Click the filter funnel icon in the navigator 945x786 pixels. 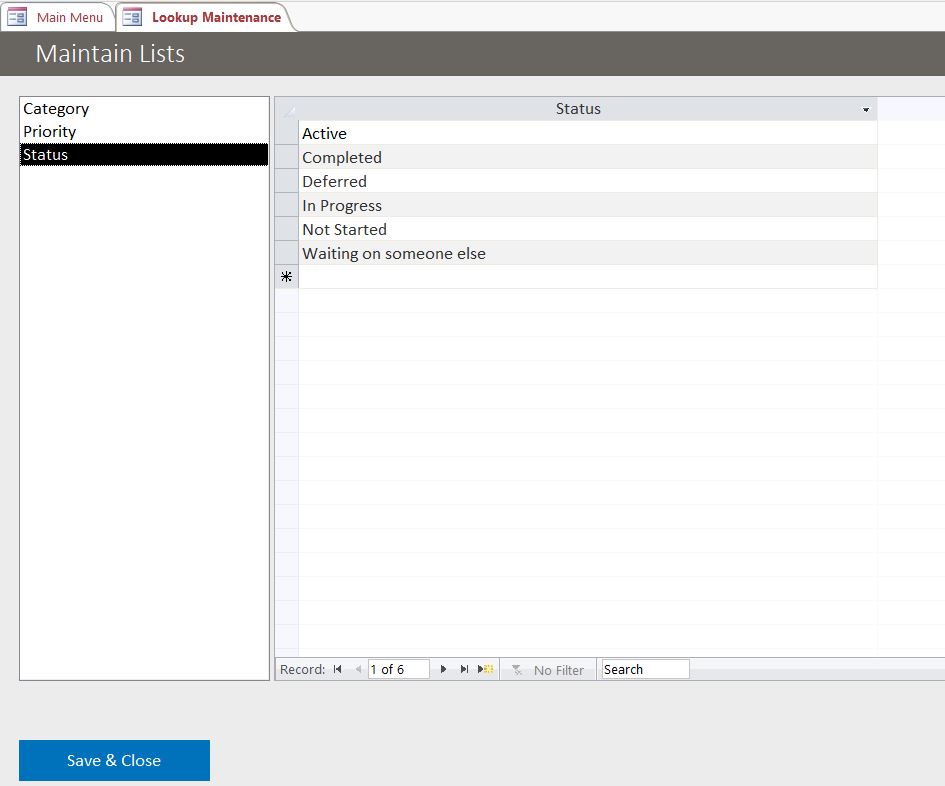point(517,669)
